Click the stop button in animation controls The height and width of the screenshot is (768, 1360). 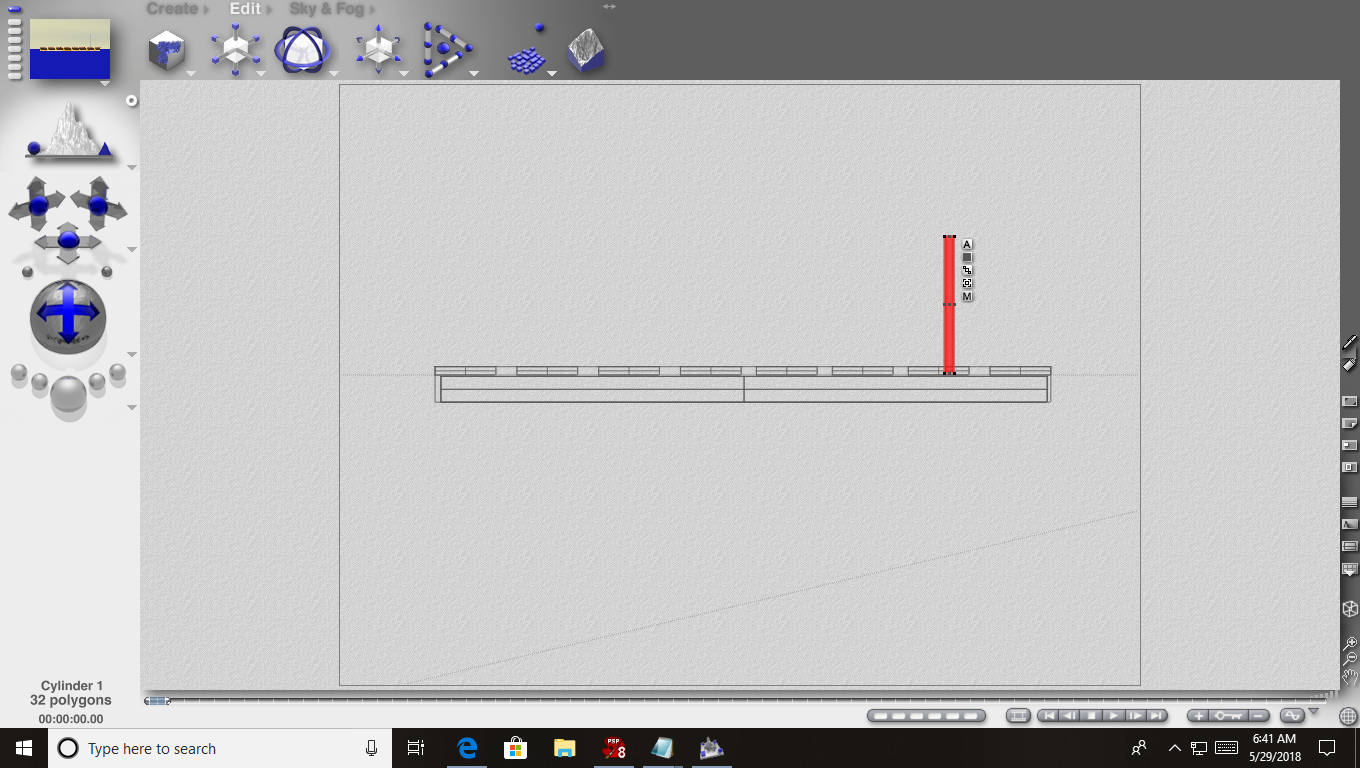click(1092, 716)
